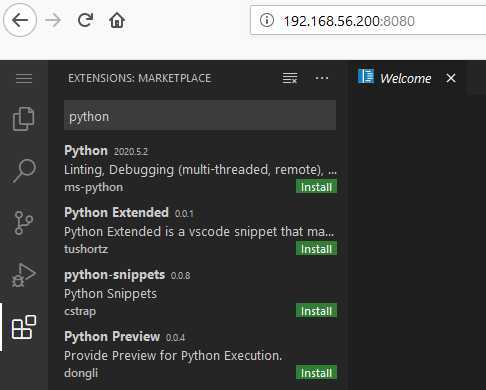Viewport: 486px width, 390px height.
Task: Open the Run and Debug view
Action: coord(24,275)
